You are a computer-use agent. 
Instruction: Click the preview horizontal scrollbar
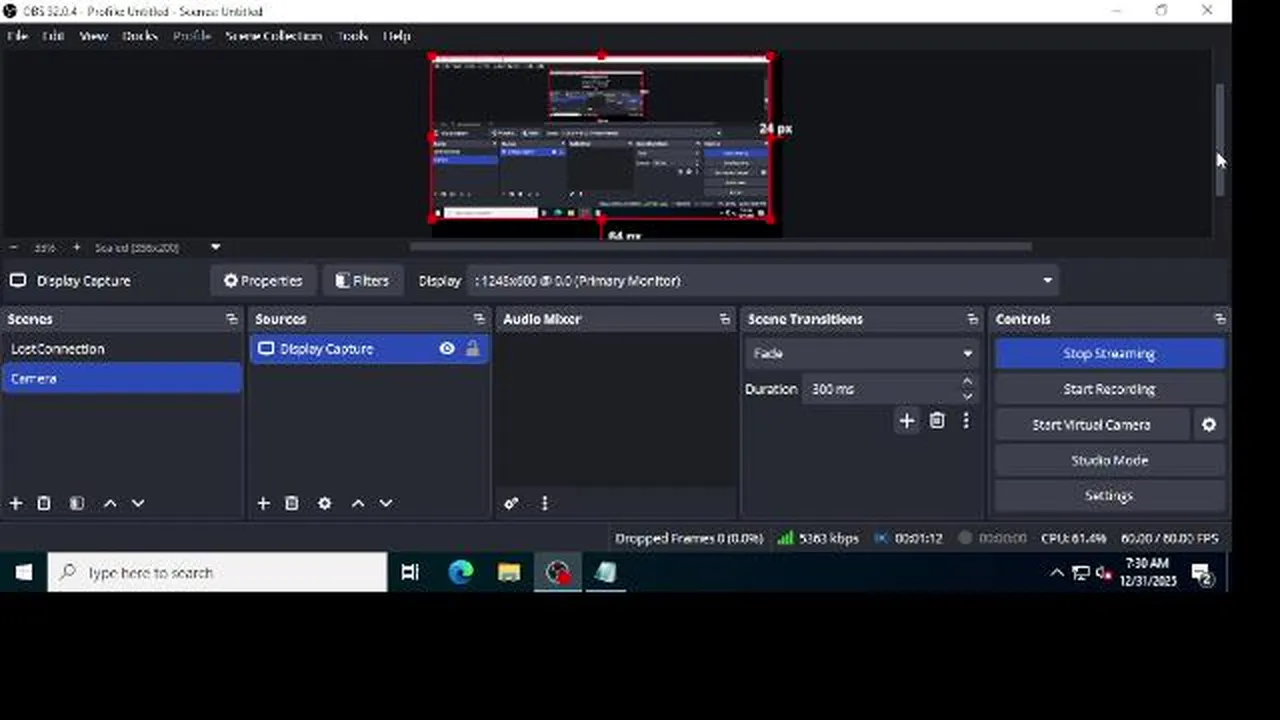click(720, 247)
